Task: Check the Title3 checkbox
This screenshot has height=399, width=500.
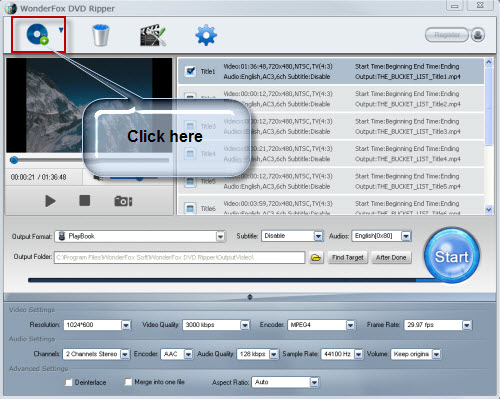Action: [x=190, y=126]
